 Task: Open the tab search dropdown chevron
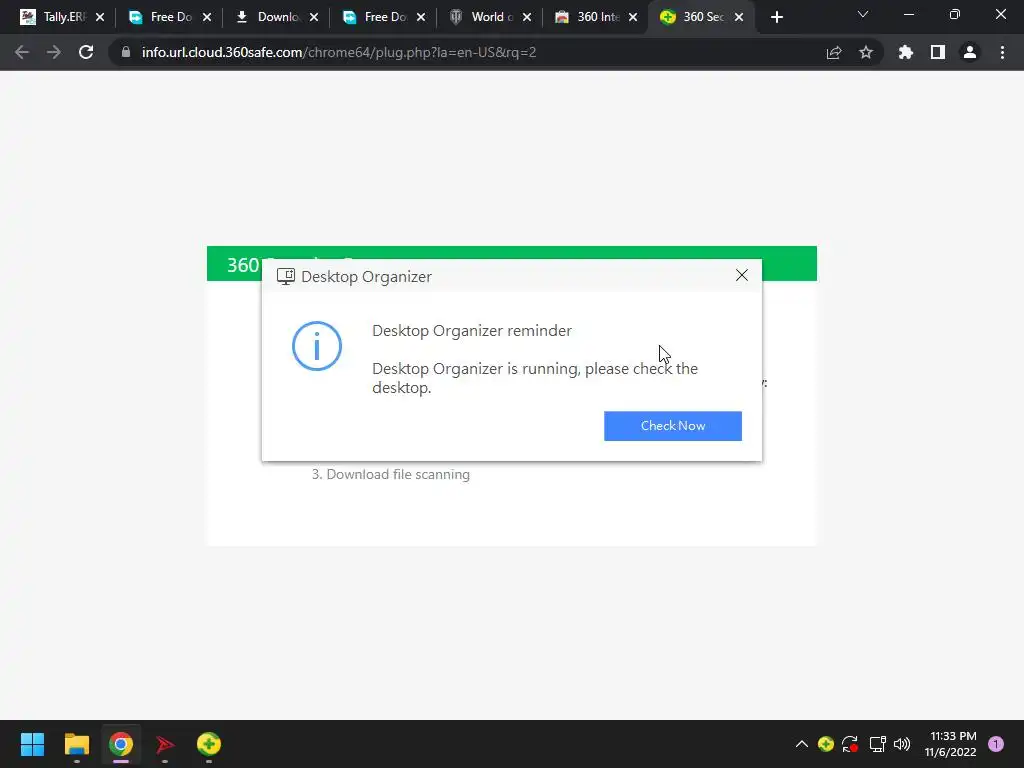(863, 14)
